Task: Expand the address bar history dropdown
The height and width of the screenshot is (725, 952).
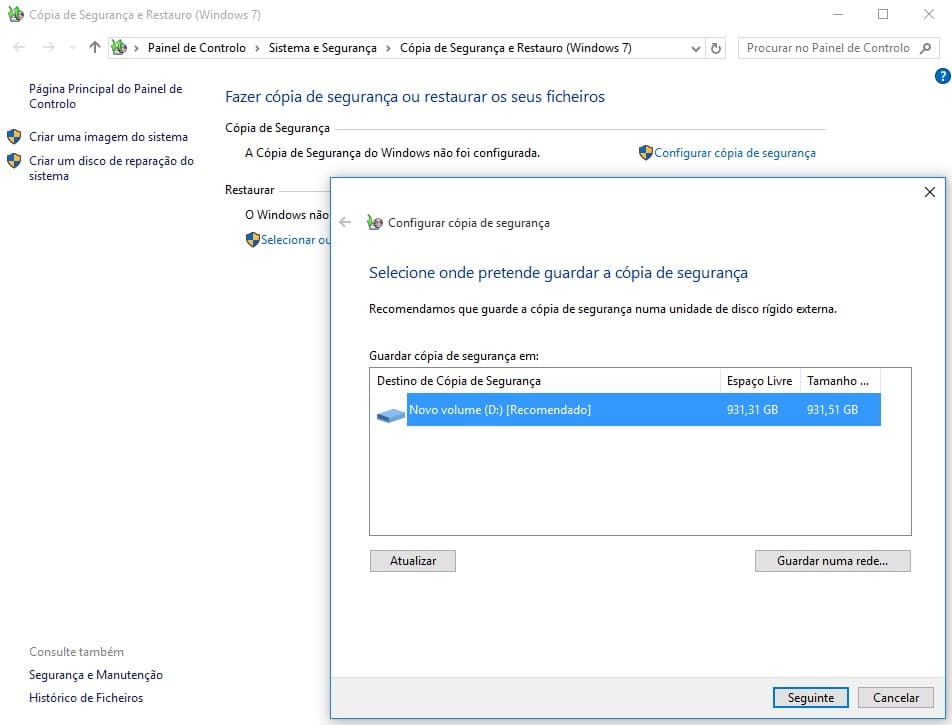Action: coord(696,49)
